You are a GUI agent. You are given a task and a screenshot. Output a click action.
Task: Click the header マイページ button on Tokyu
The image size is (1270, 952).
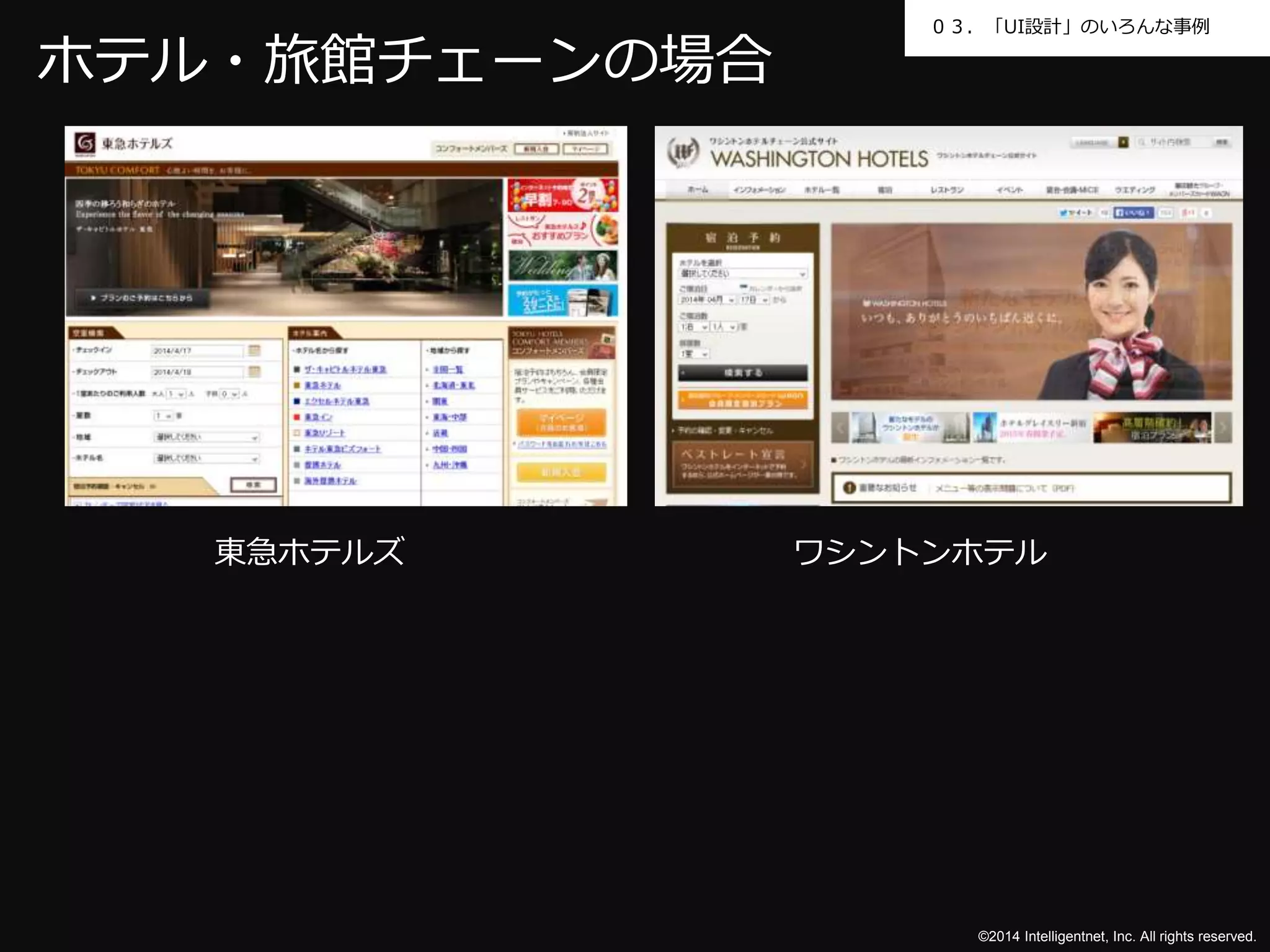tap(586, 149)
